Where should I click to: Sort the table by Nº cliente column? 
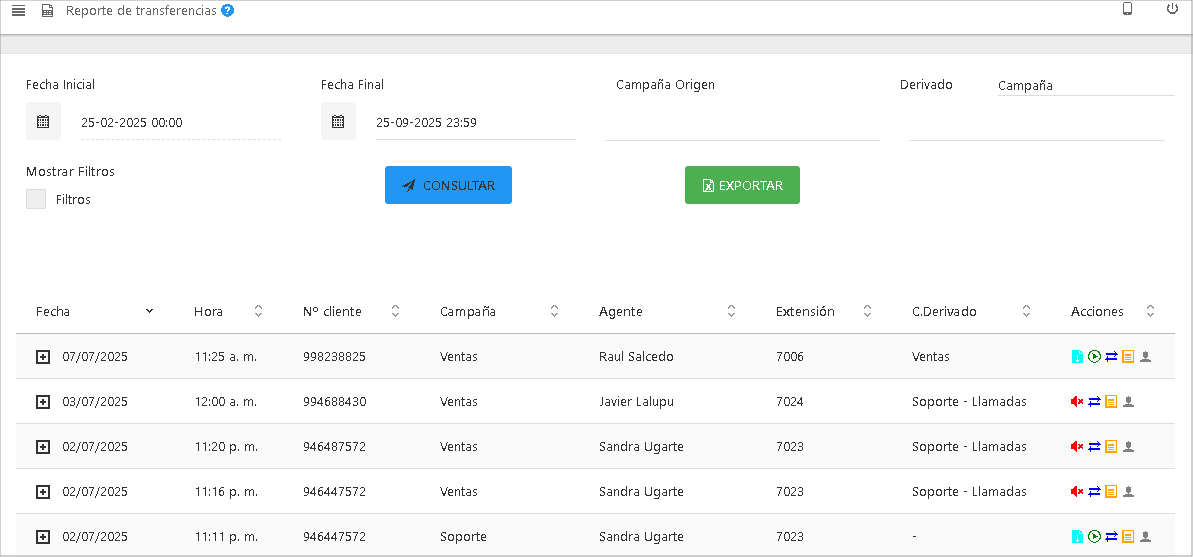click(395, 311)
